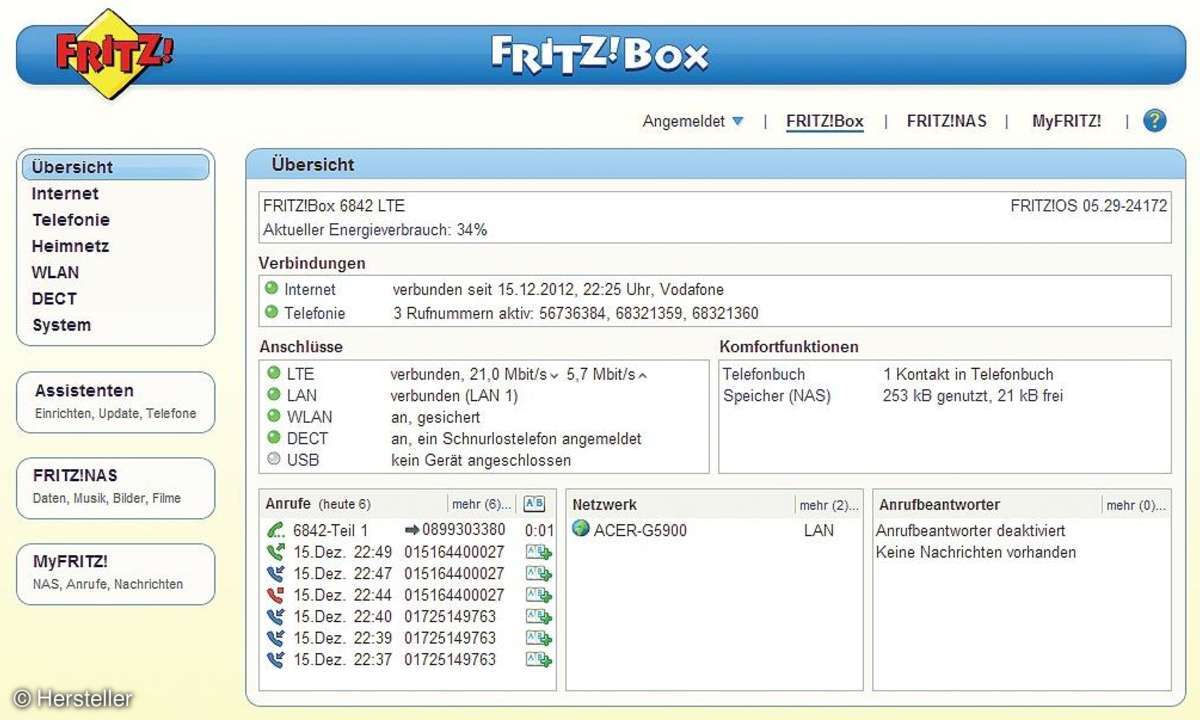Image resolution: width=1200 pixels, height=720 pixels.
Task: Open the LAN link under Anschlüsse
Action: pyautogui.click(x=302, y=396)
